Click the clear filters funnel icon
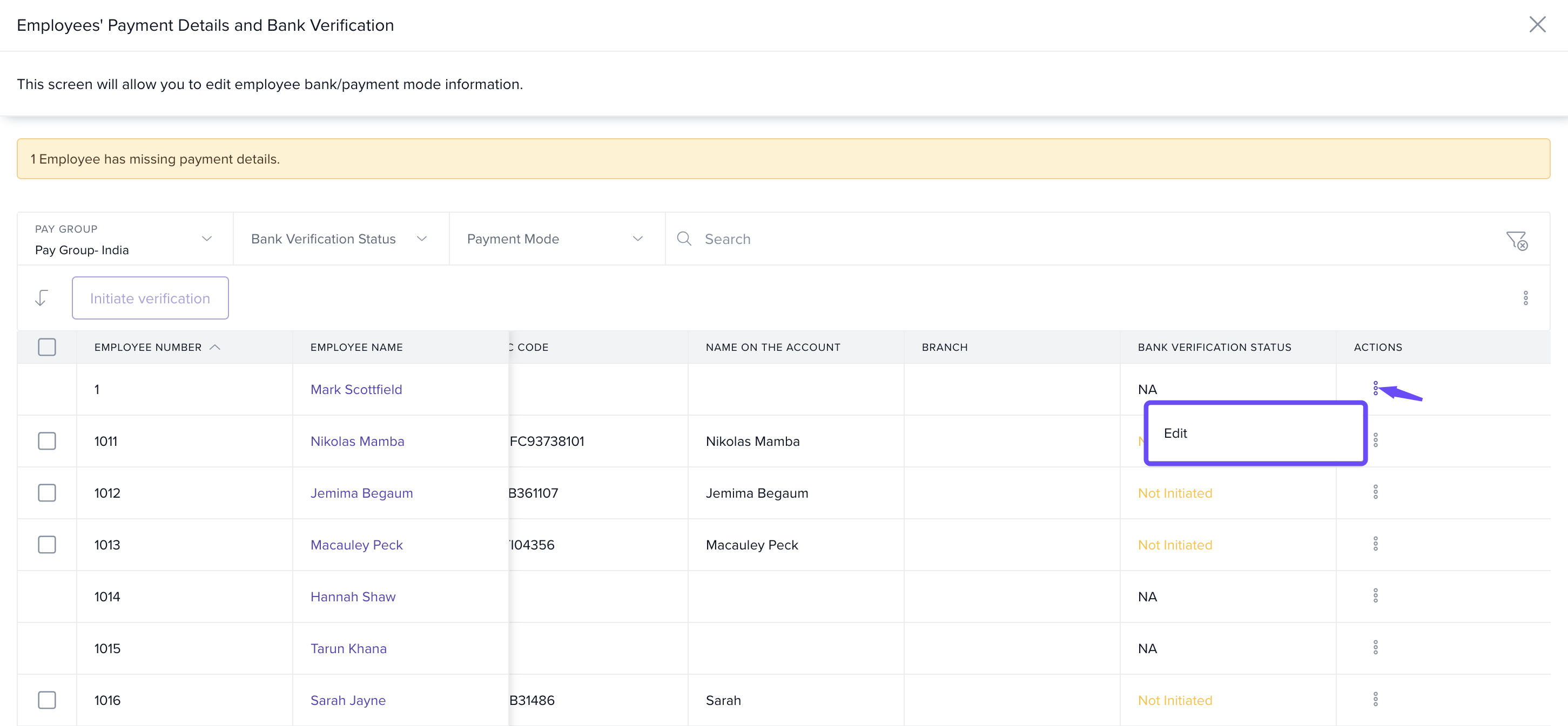Image resolution: width=1568 pixels, height=726 pixels. pos(1516,240)
